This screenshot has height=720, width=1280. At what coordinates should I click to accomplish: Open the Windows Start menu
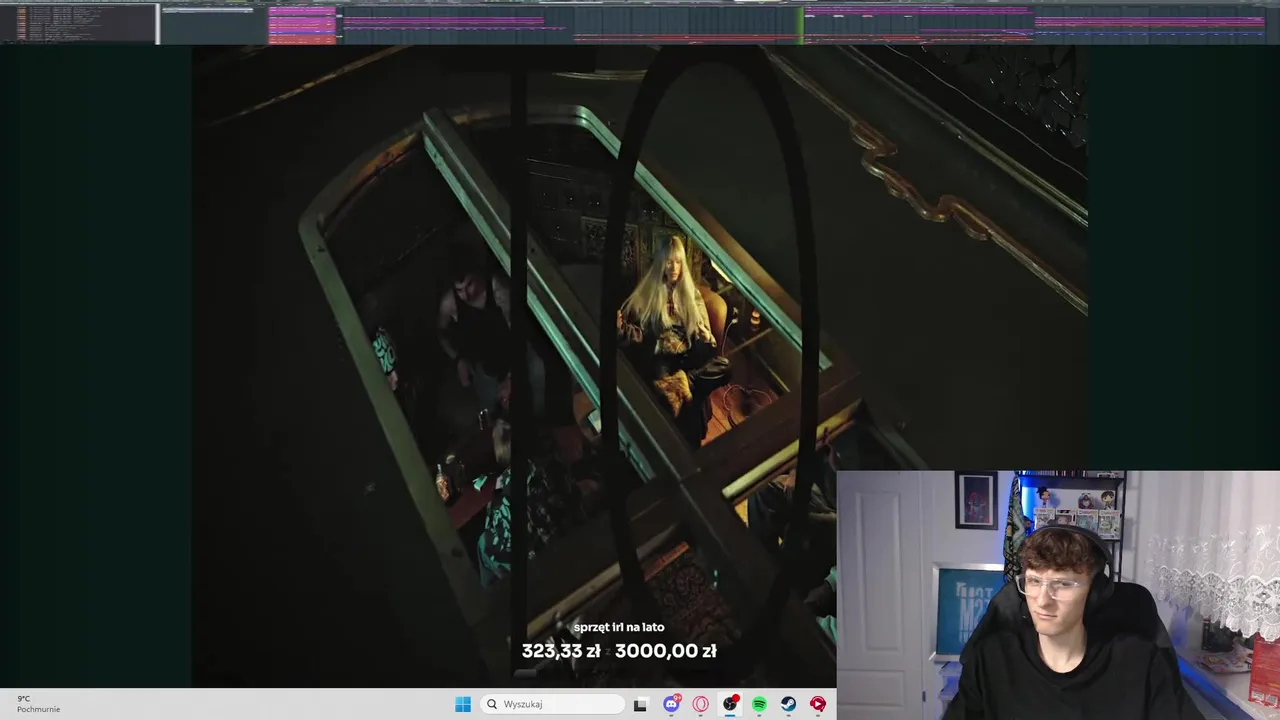[x=463, y=704]
